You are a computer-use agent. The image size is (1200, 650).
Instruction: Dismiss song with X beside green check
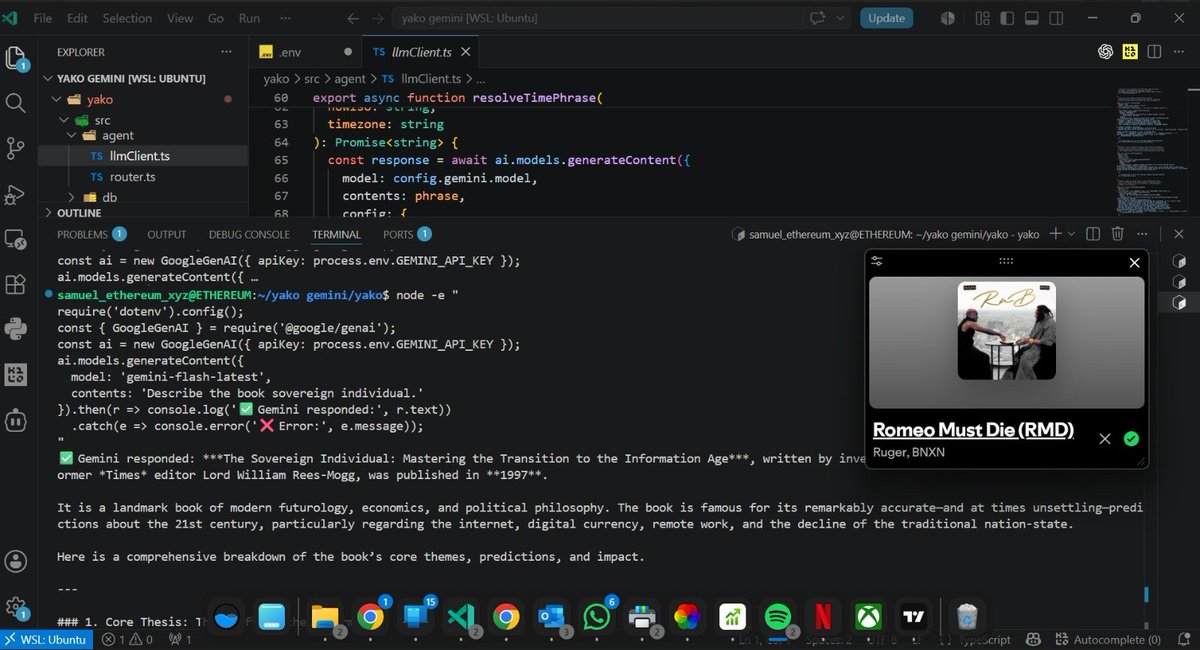[1105, 438]
